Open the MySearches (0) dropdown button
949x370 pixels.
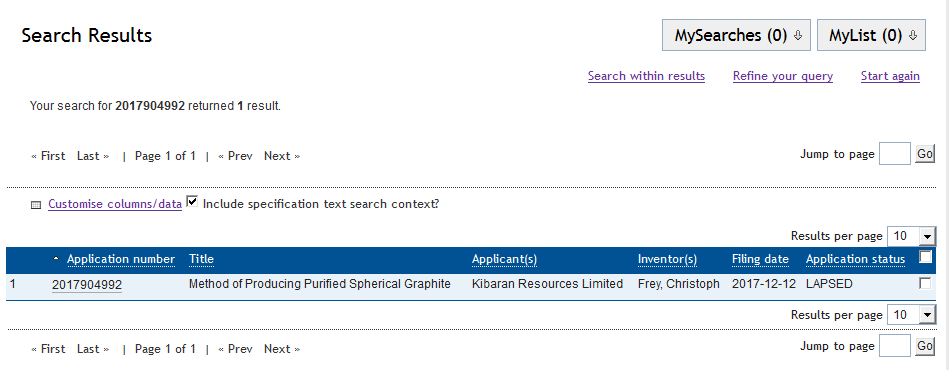(x=736, y=35)
